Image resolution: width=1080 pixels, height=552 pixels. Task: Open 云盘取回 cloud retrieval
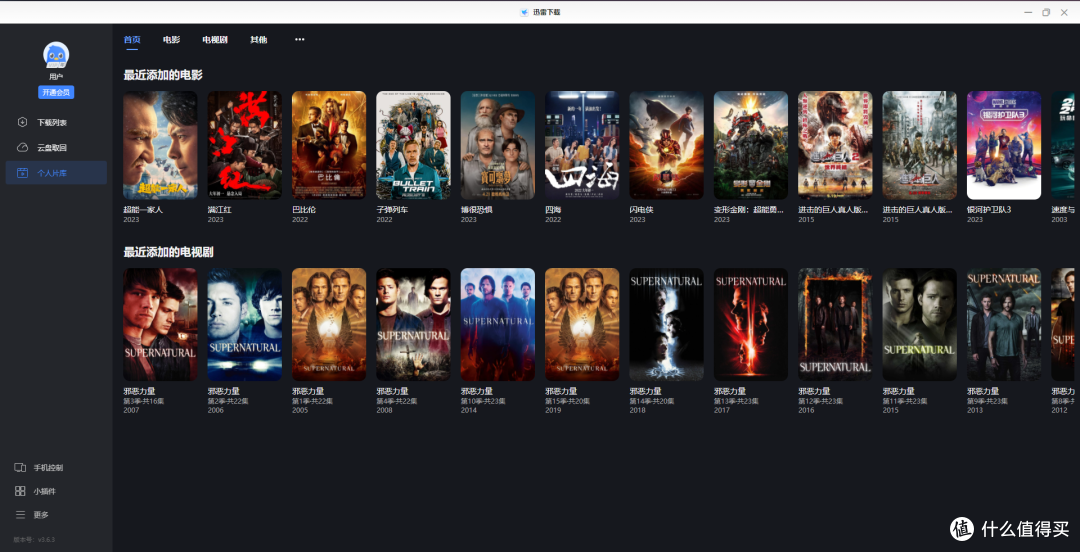pos(56,147)
